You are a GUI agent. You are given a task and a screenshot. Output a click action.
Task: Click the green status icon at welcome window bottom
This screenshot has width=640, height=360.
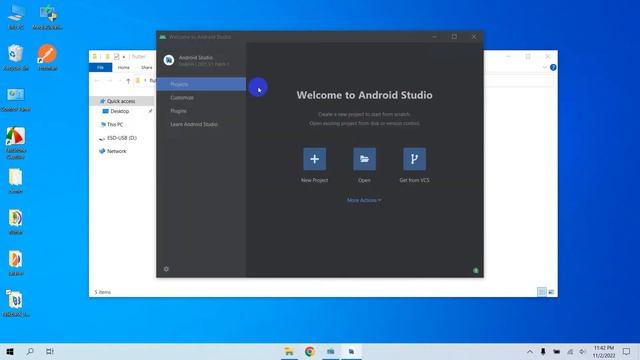coord(476,270)
